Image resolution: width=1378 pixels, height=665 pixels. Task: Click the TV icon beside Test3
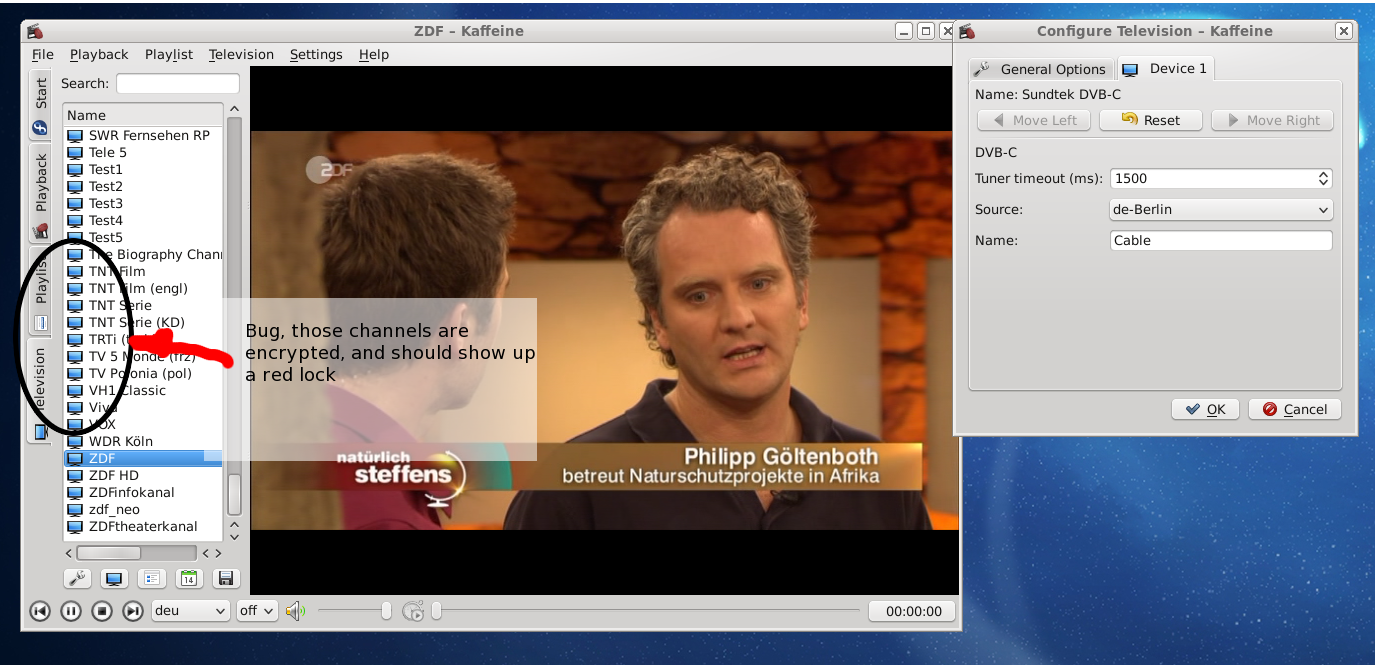(75, 203)
